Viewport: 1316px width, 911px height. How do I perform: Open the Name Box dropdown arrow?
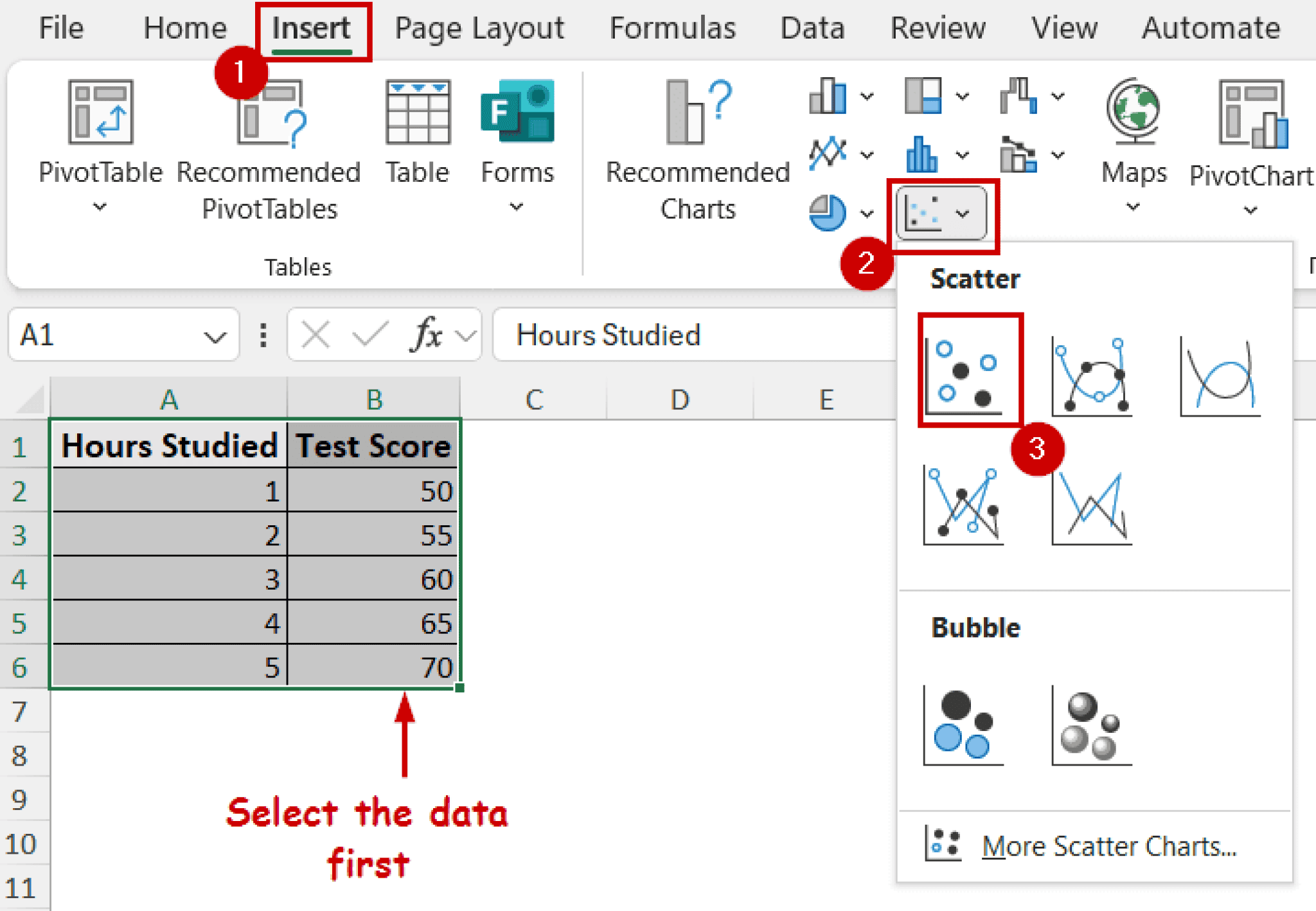(x=215, y=336)
